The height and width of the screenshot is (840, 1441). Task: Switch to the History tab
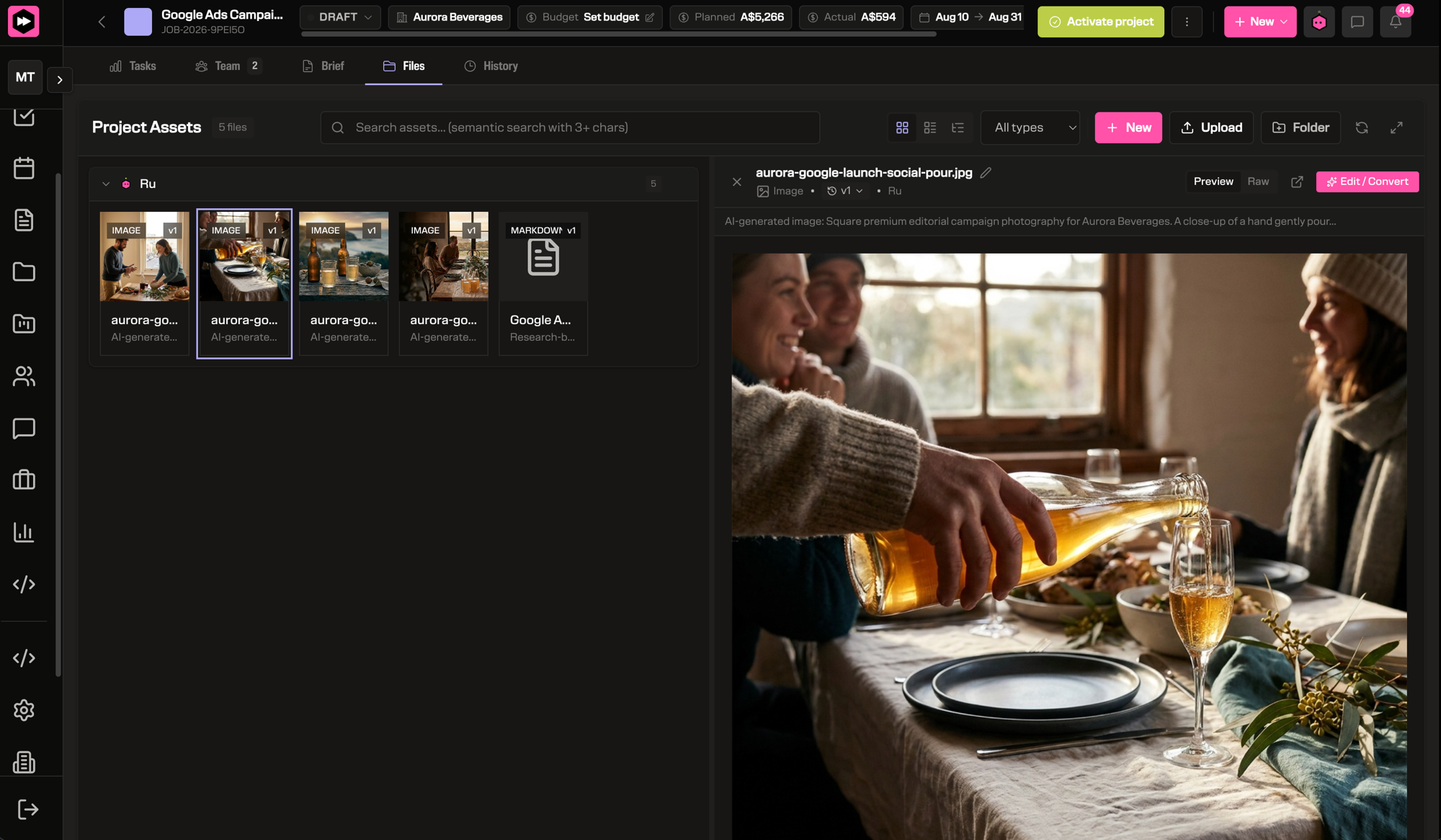click(x=491, y=66)
